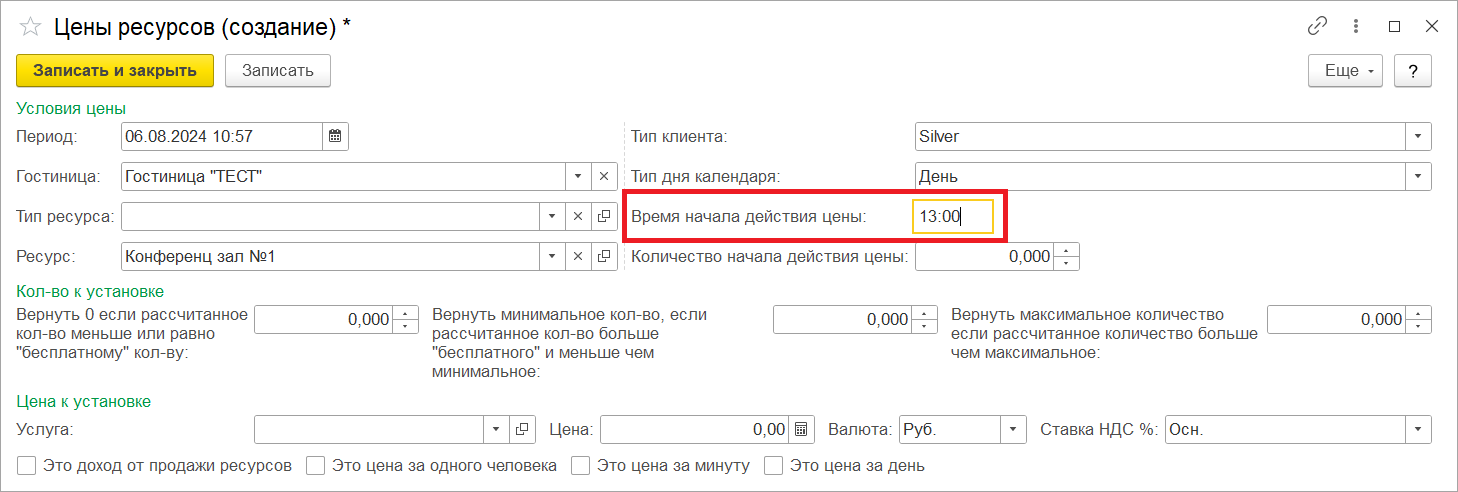Screen dimensions: 1458x492
Task: Clear the Тип ресурса field
Action: (578, 216)
